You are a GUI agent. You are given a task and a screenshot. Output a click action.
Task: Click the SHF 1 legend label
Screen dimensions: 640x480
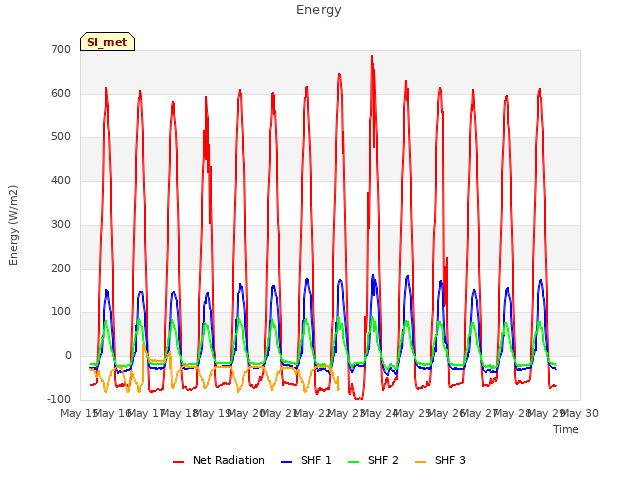[316, 460]
